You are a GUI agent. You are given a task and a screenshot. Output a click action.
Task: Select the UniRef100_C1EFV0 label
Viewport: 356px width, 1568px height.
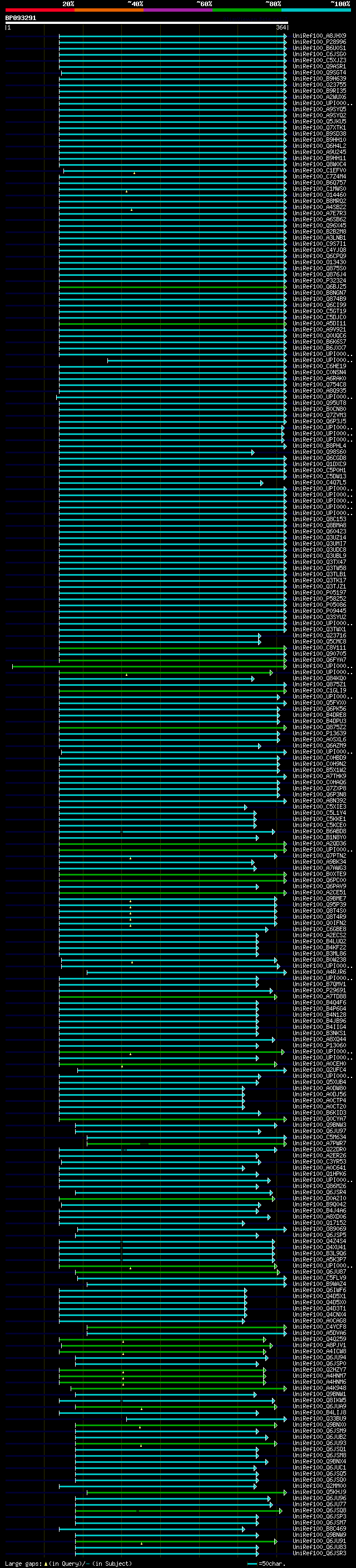pyautogui.click(x=319, y=170)
